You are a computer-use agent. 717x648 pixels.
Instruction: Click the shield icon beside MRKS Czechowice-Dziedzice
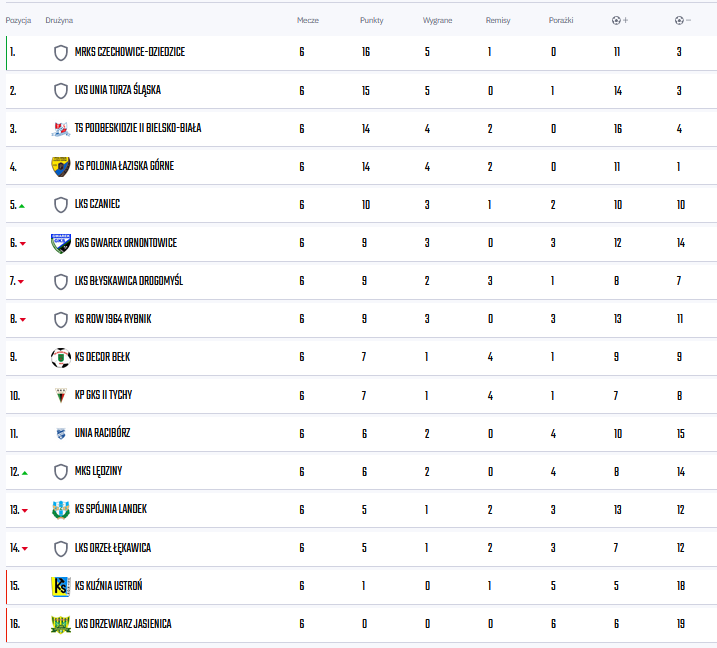coord(60,53)
